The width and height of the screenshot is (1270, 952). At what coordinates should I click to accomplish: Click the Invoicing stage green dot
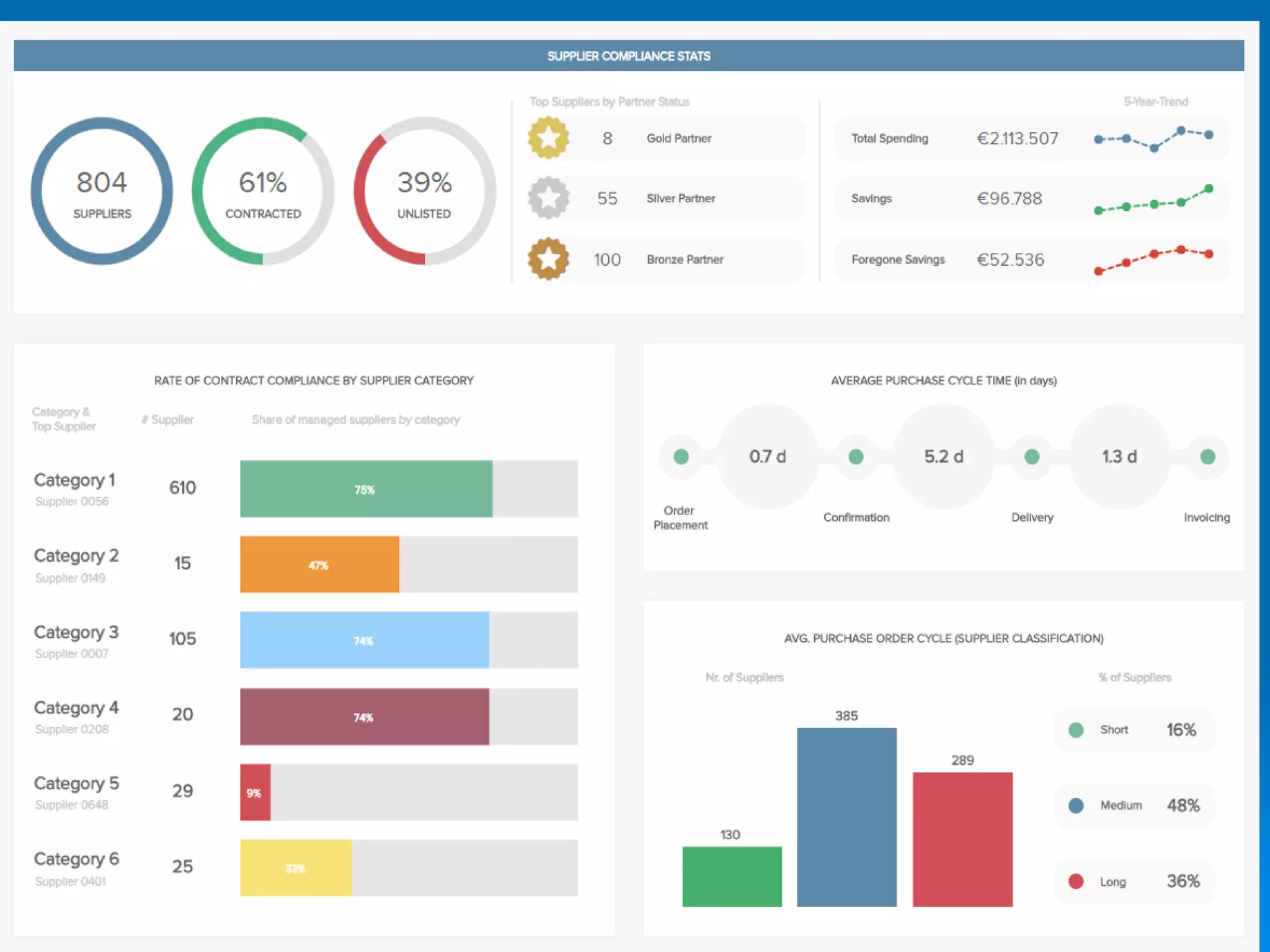[1207, 457]
